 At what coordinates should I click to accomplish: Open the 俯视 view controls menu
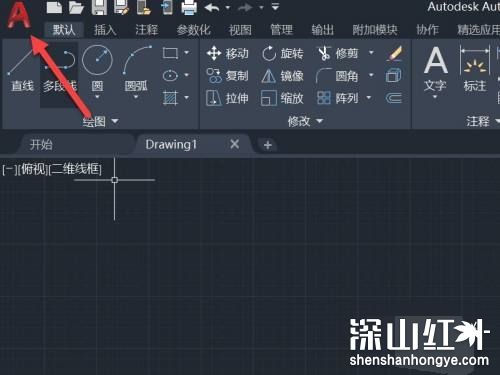click(x=33, y=170)
